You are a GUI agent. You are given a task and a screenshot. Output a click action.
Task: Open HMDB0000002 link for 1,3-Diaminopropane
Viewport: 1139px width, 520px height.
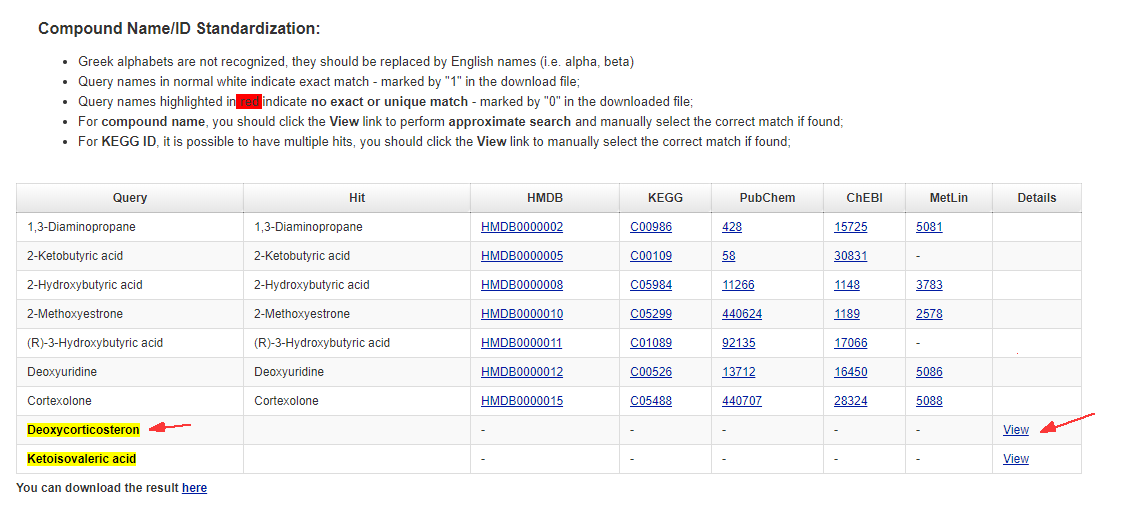coord(521,227)
